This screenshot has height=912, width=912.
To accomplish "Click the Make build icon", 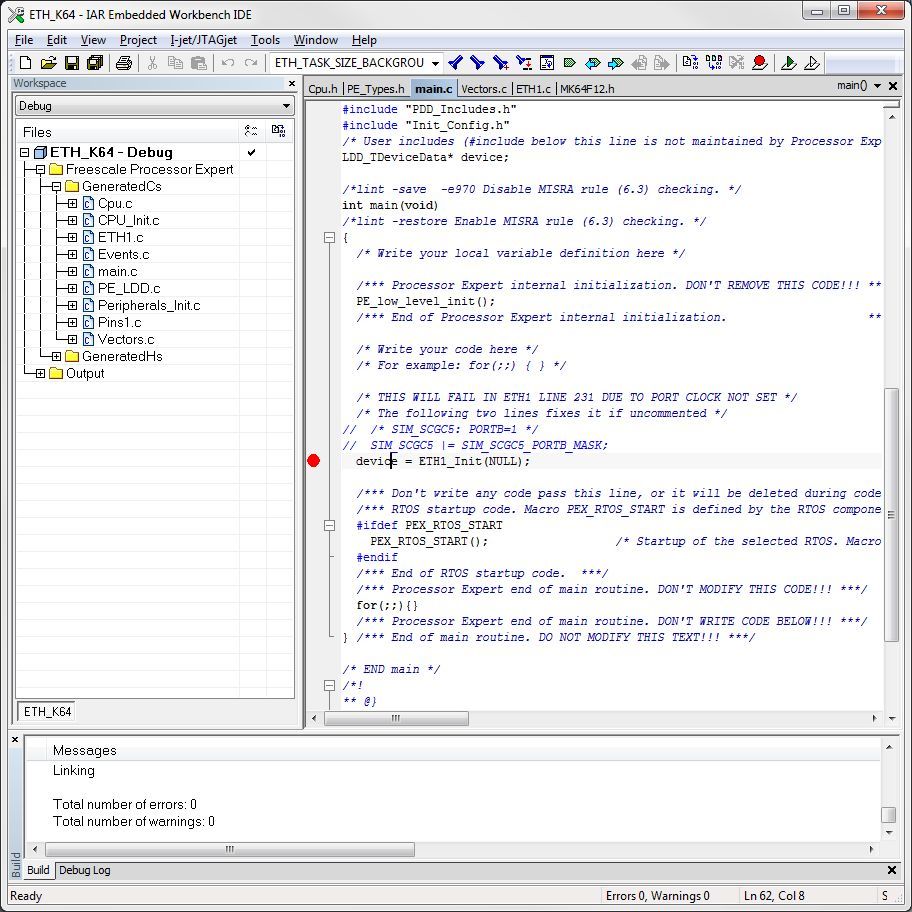I will 714,63.
